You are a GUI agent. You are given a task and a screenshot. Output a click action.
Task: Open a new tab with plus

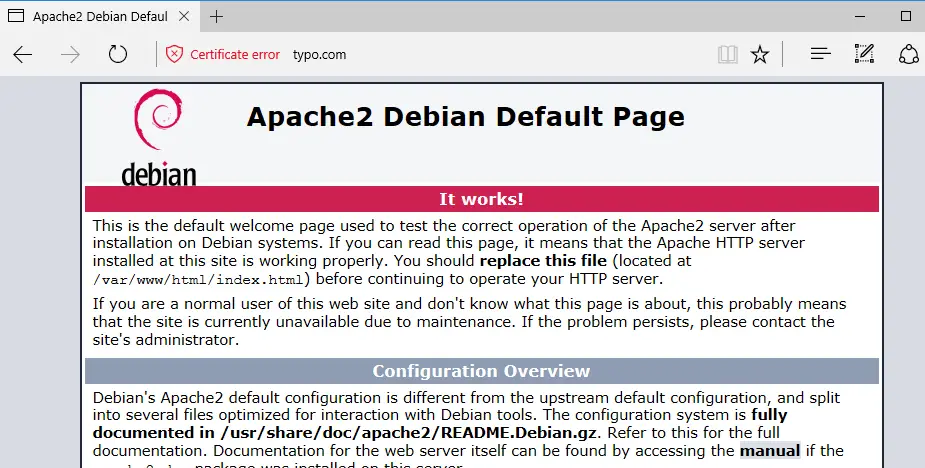point(217,17)
